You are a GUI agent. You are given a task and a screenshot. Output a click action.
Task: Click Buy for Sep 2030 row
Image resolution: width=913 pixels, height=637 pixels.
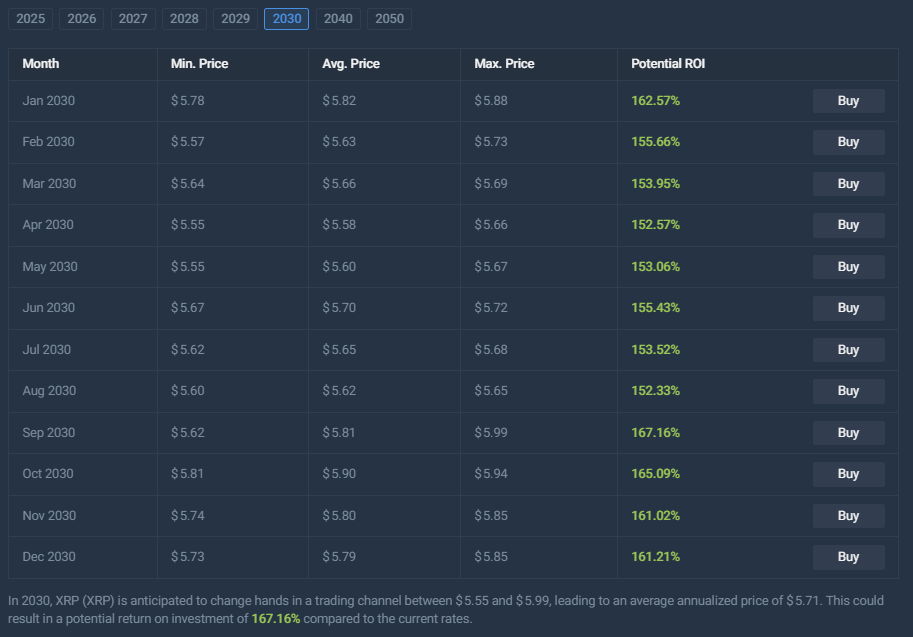point(848,432)
